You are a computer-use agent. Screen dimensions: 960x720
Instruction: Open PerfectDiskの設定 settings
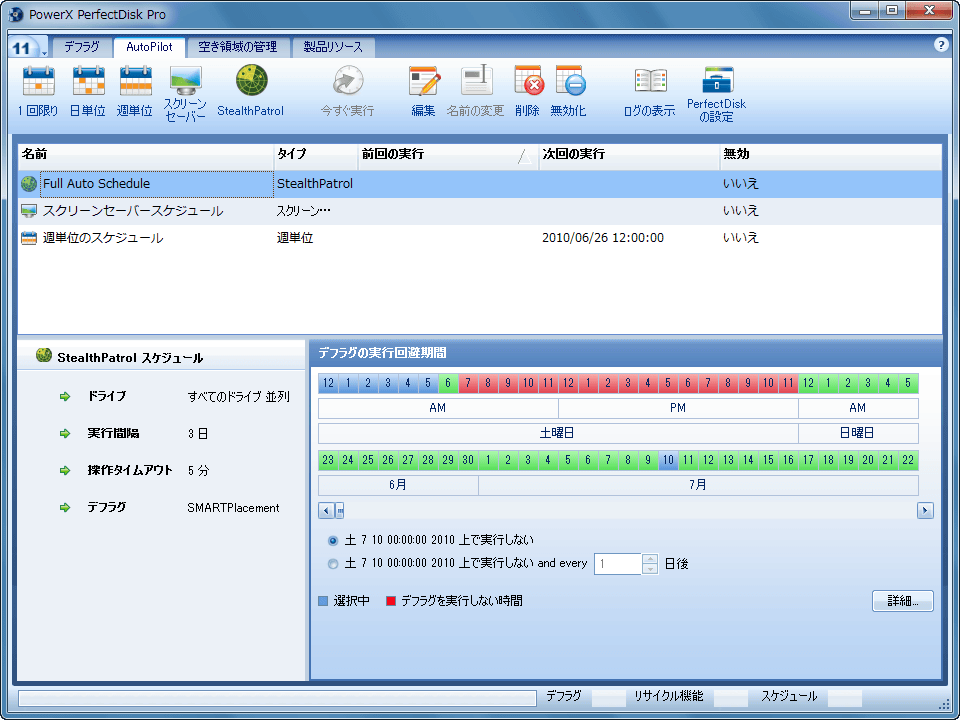716,93
